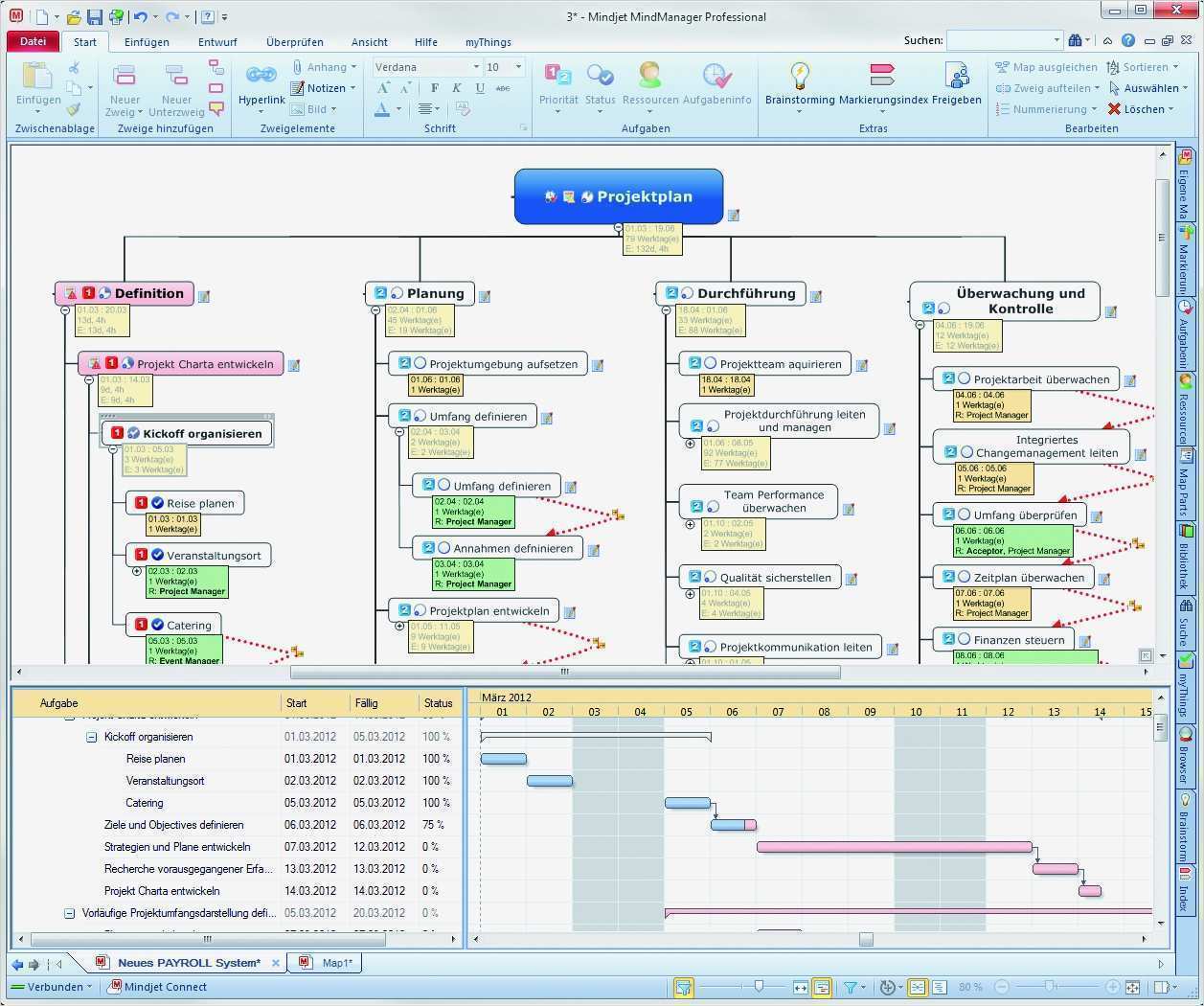
Task: Click the Auswählen button
Action: pos(1148,88)
